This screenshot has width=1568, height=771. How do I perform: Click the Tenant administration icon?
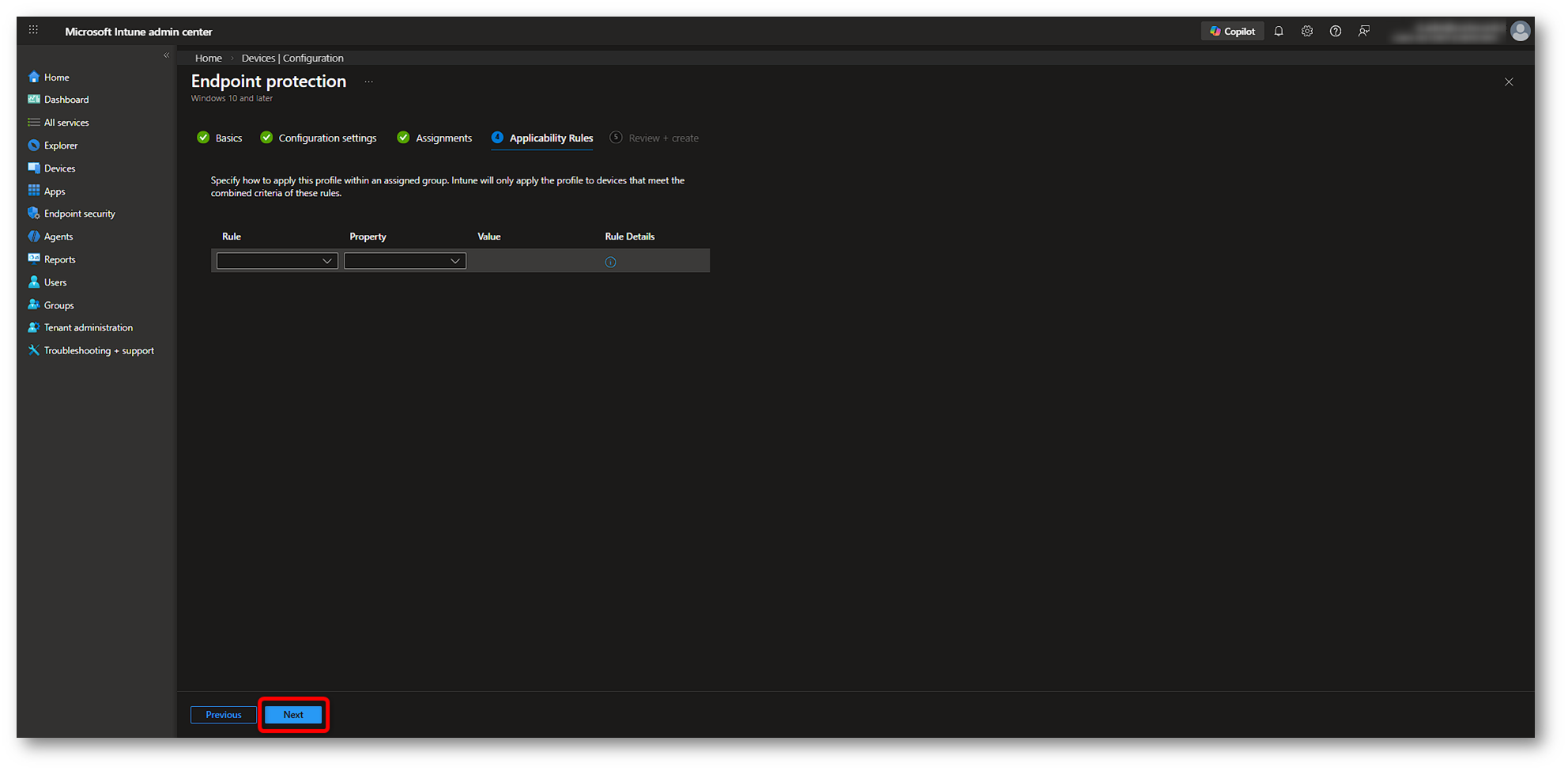[x=34, y=327]
